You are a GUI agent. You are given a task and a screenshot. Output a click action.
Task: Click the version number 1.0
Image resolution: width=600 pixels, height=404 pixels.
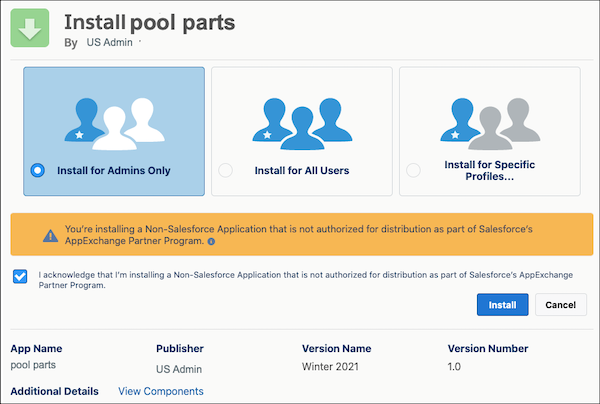(x=454, y=367)
